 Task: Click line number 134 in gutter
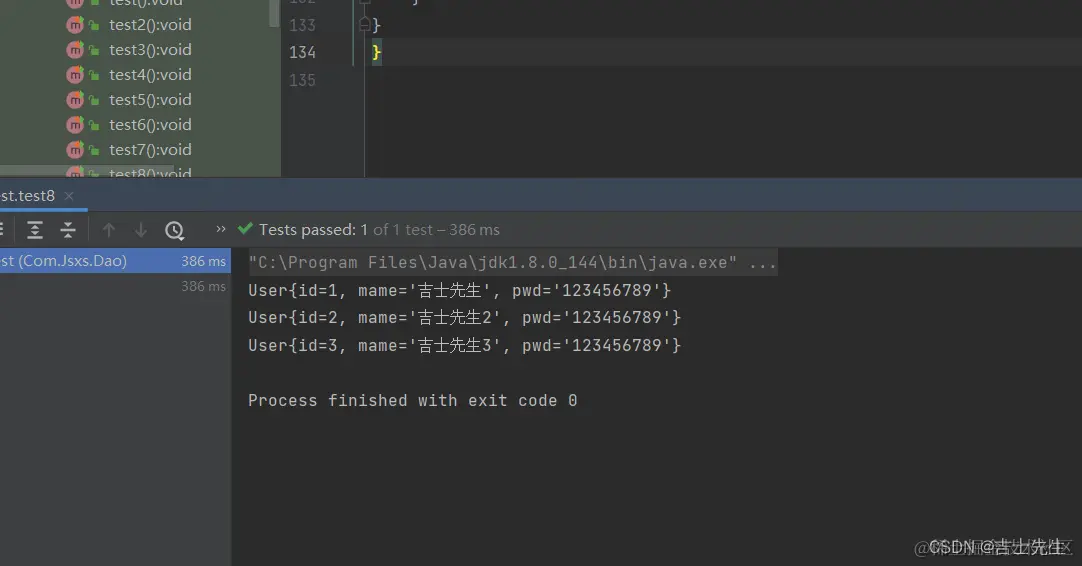(302, 52)
